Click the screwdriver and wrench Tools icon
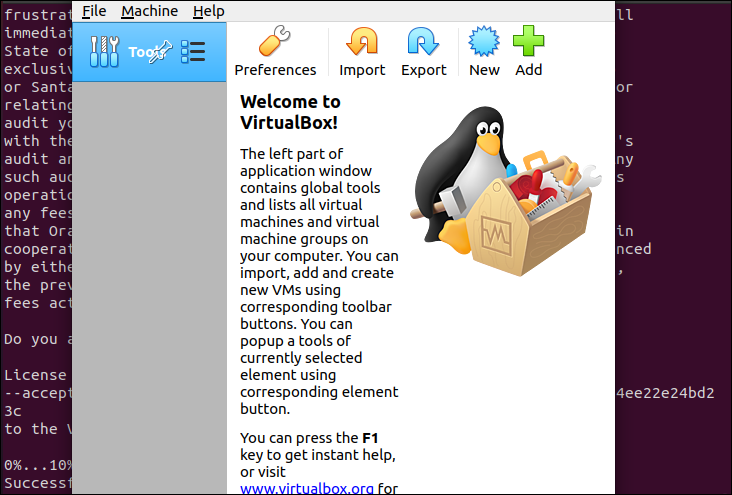This screenshot has height=495, width=732. point(104,51)
